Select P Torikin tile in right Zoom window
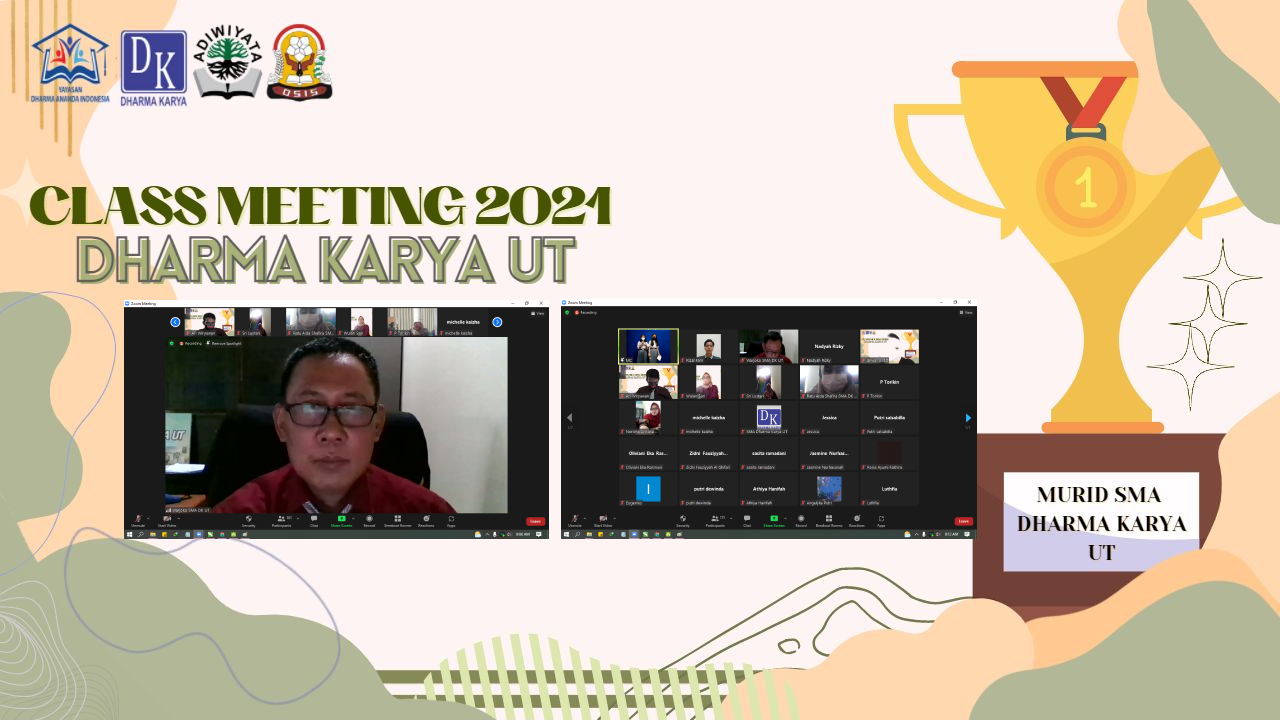 [889, 382]
